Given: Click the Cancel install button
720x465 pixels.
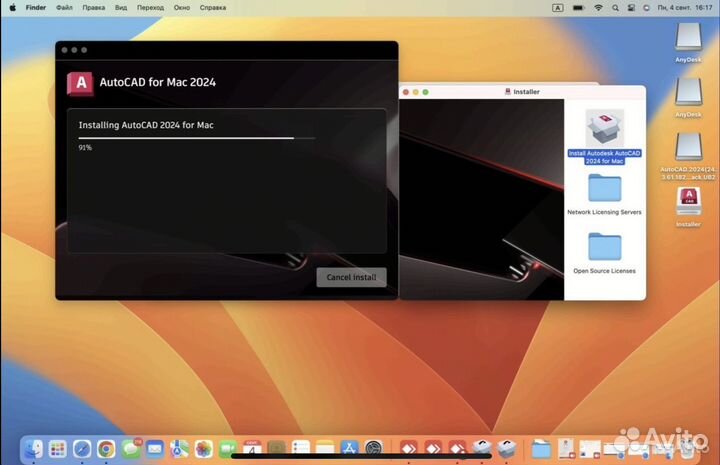Looking at the screenshot, I should [x=351, y=277].
